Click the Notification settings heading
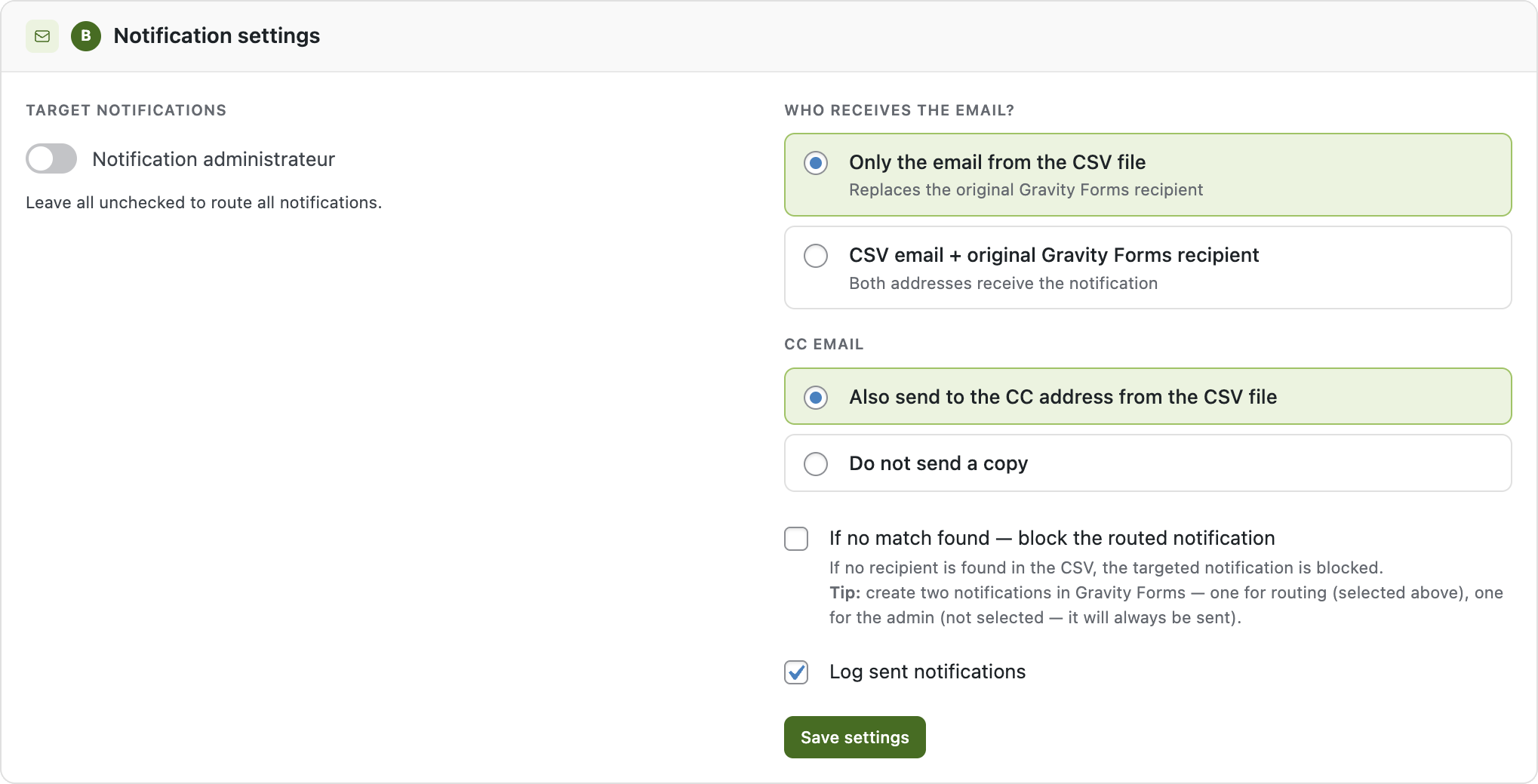This screenshot has height=784, width=1538. (x=217, y=35)
